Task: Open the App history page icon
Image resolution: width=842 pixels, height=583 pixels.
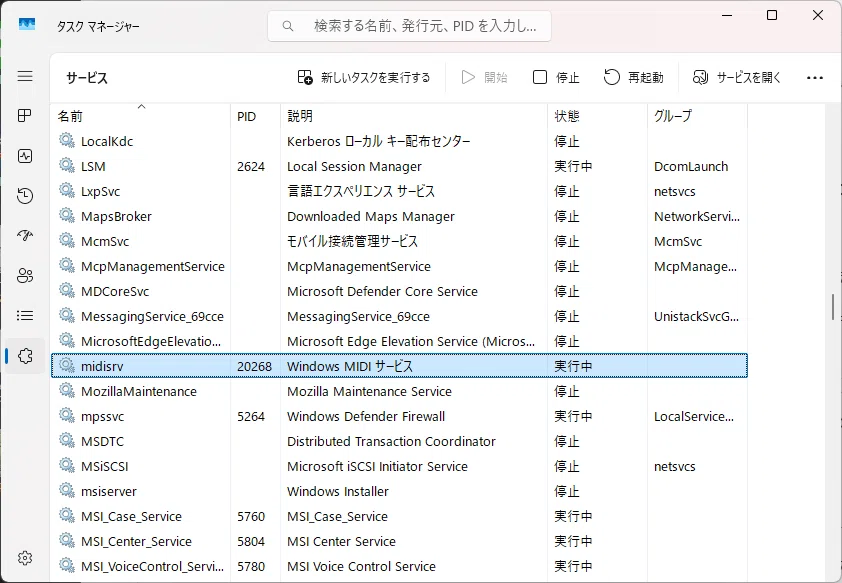Action: click(25, 196)
